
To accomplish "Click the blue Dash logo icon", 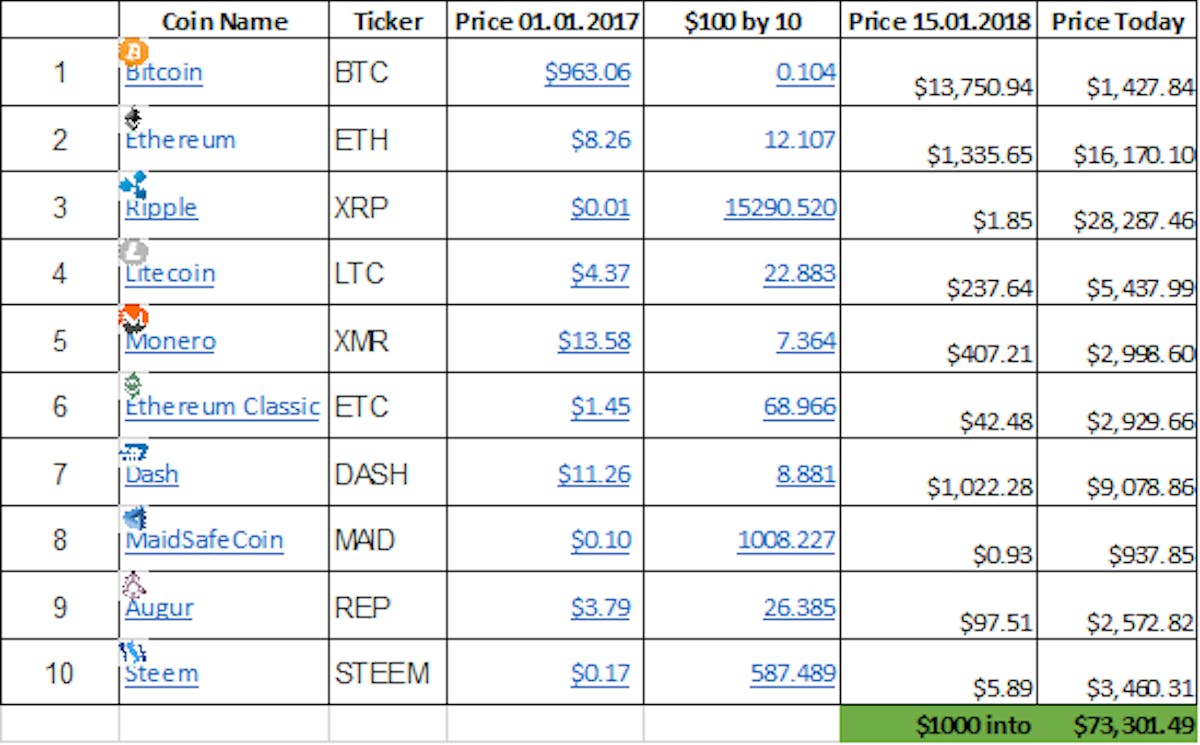I will (133, 453).
